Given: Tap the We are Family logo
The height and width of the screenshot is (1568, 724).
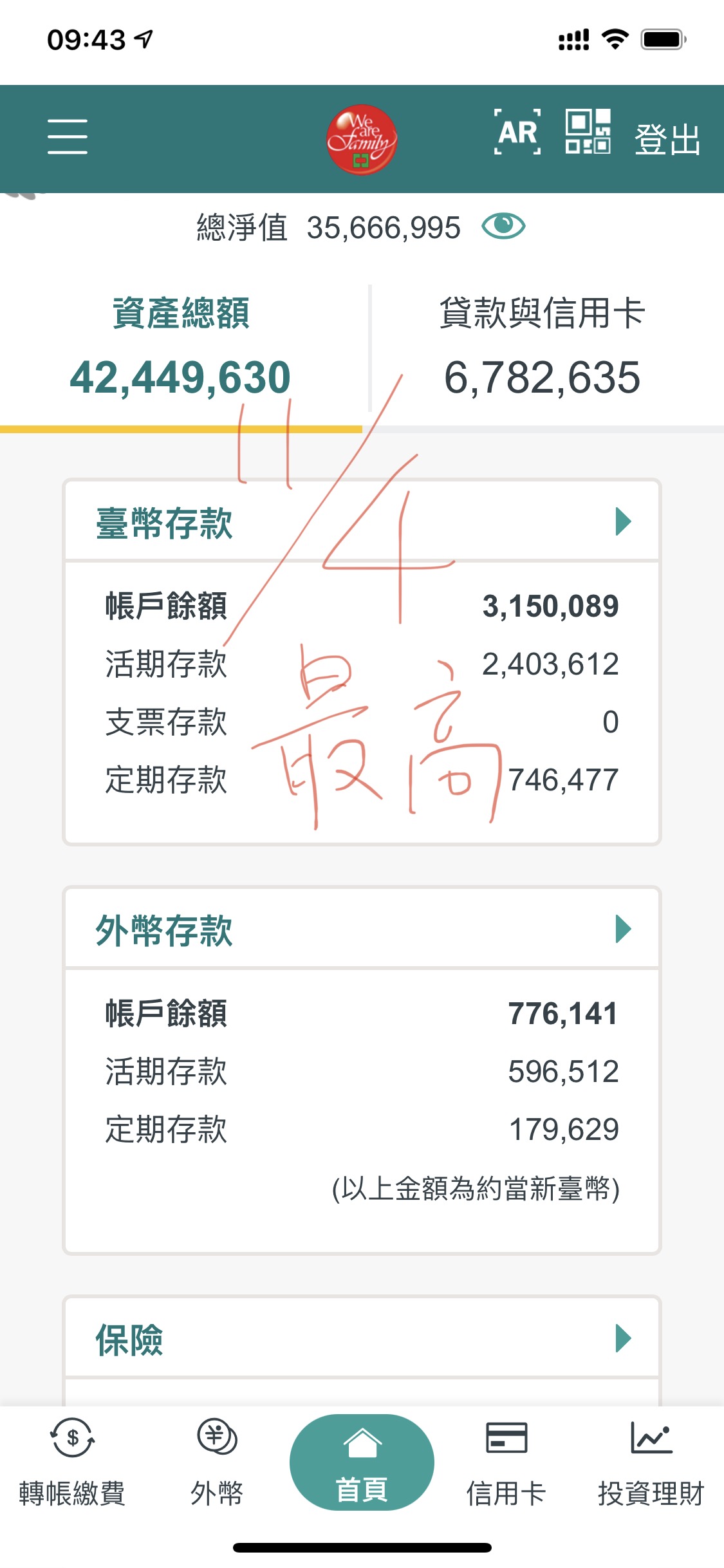Looking at the screenshot, I should tap(361, 139).
